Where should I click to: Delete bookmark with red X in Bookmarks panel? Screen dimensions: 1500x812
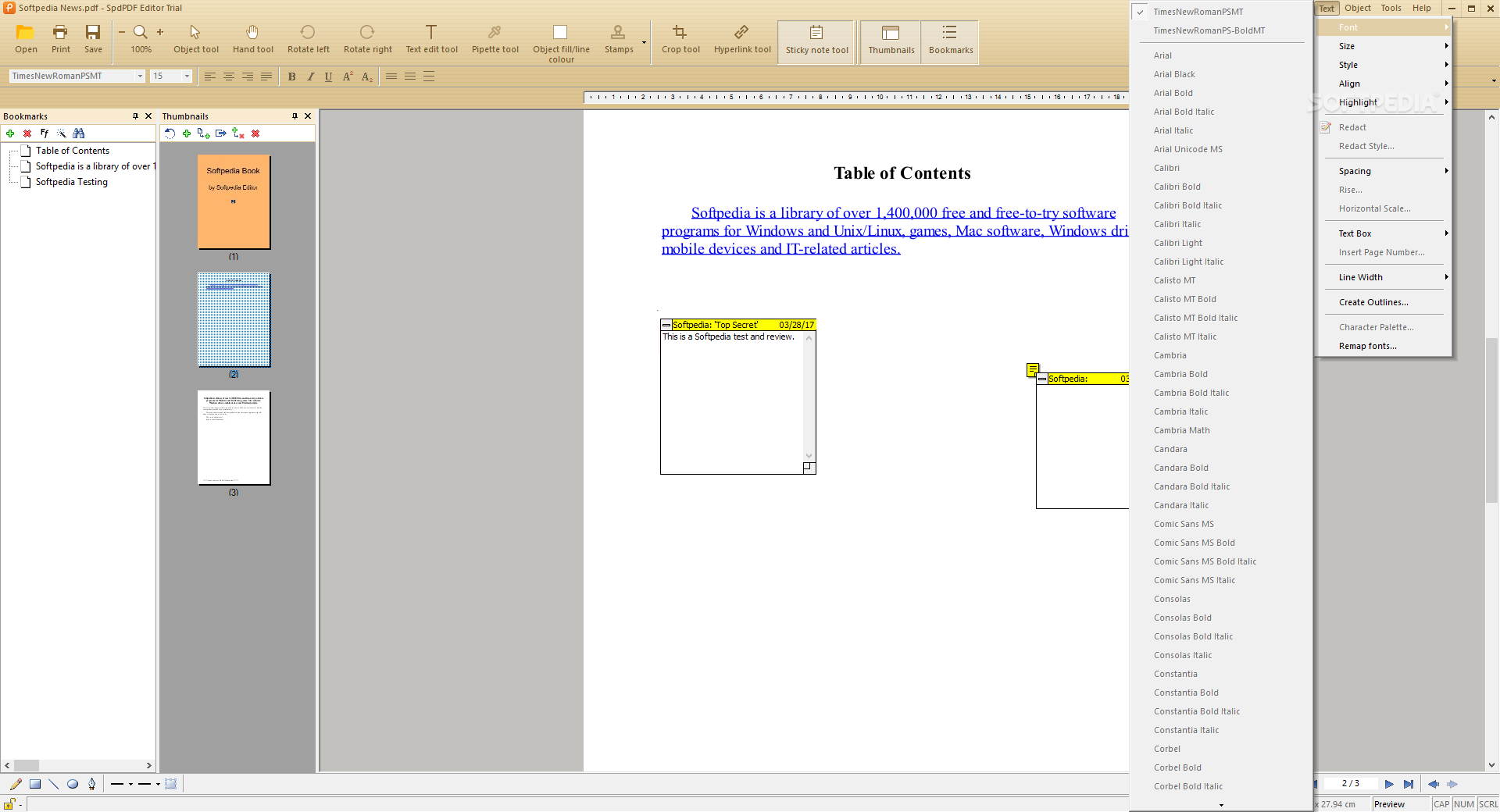pos(27,134)
